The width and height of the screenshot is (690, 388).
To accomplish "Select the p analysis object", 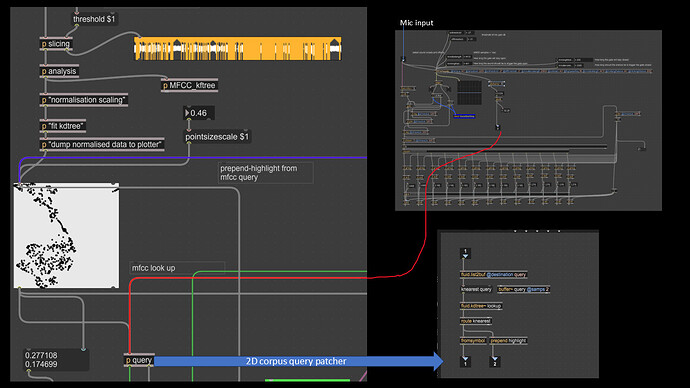I will 59,71.
